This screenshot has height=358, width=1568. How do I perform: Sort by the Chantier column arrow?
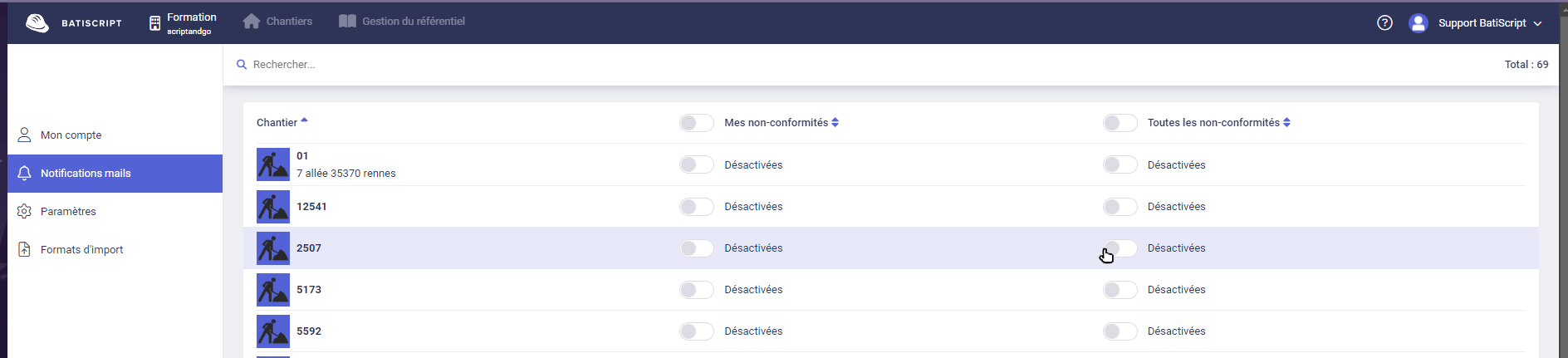click(x=304, y=121)
